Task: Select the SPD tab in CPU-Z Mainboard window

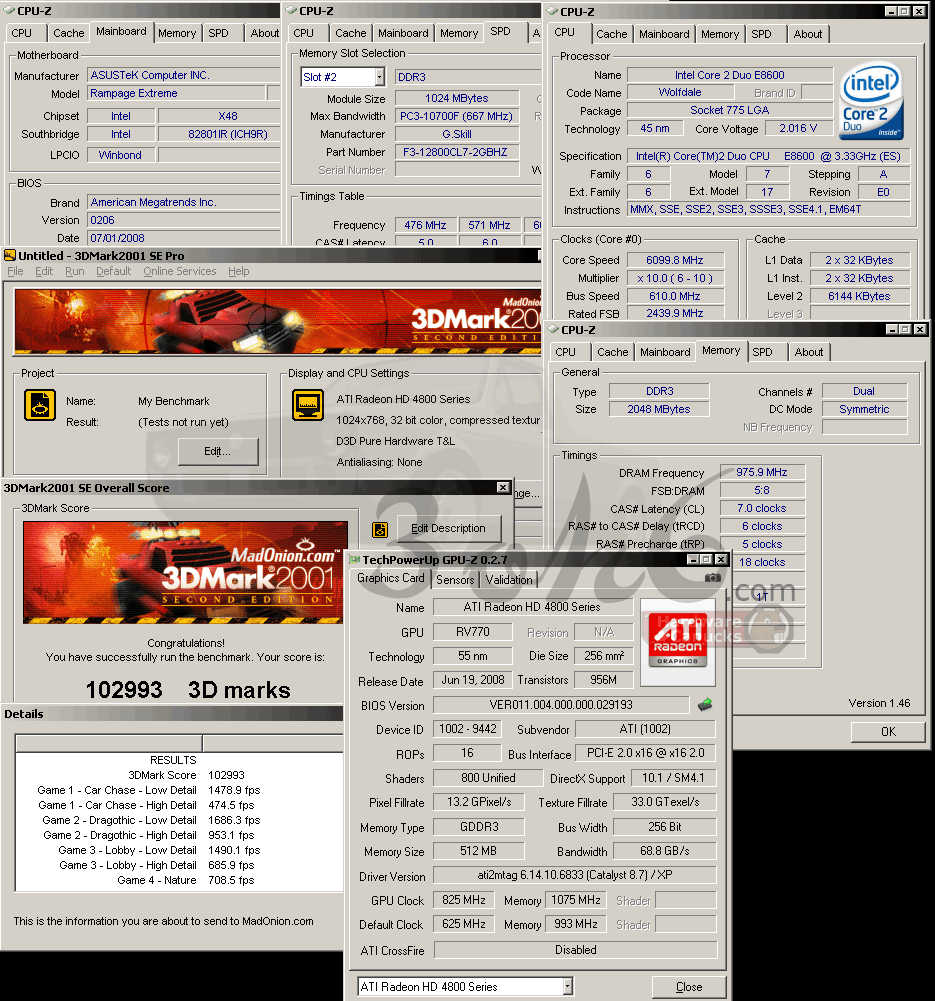Action: coord(218,33)
